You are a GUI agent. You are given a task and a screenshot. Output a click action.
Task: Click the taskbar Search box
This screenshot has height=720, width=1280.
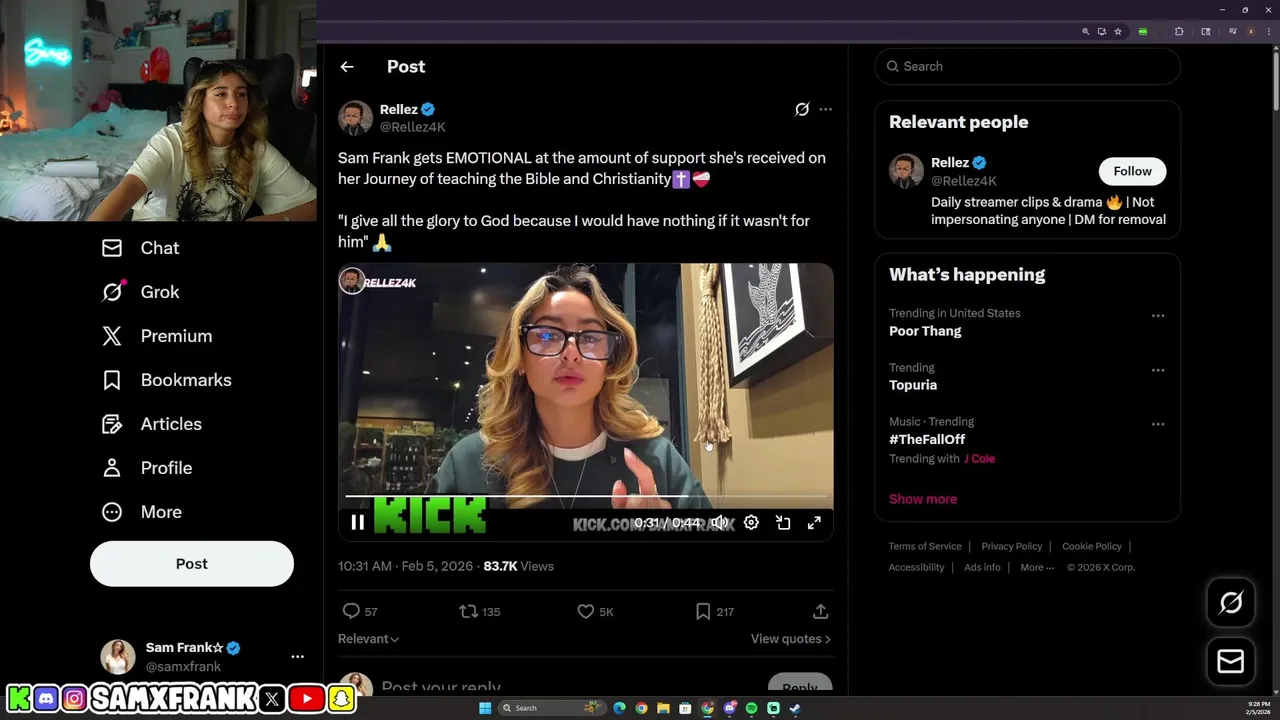point(552,708)
